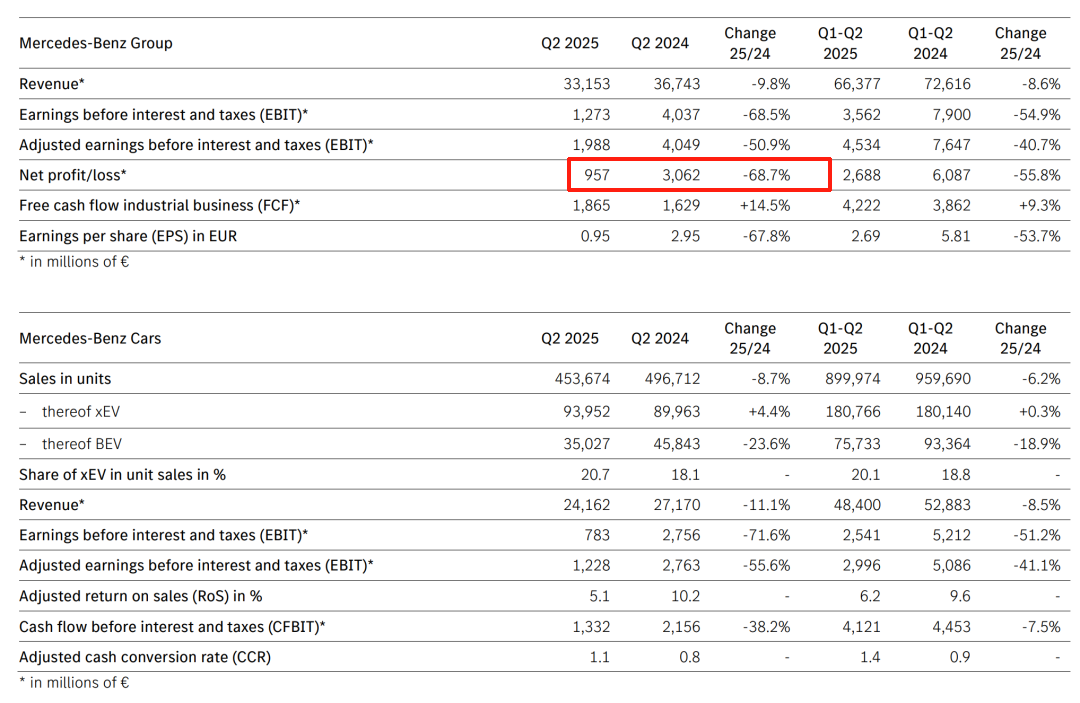This screenshot has height=703, width=1080.
Task: Click the Mercedes-Benz Cars table heading
Action: coord(90,338)
